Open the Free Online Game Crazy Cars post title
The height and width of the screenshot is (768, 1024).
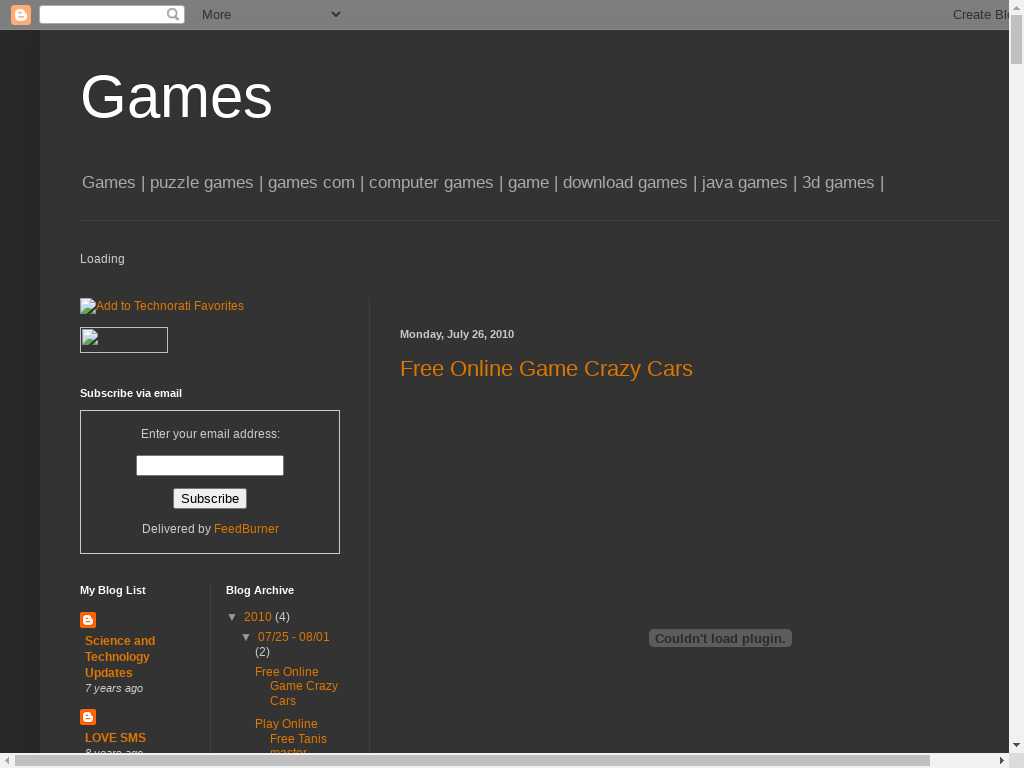click(546, 369)
